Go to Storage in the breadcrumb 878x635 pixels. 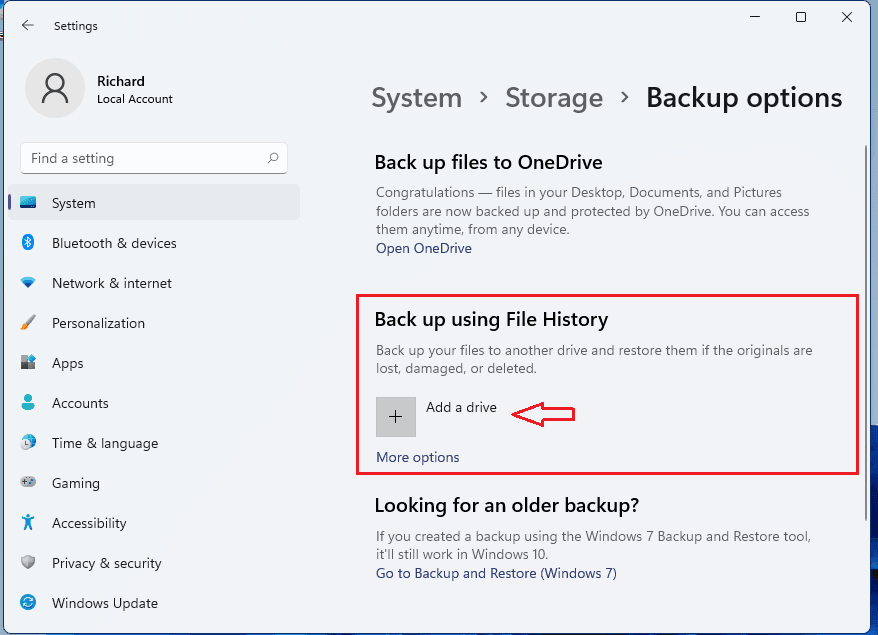[x=554, y=98]
